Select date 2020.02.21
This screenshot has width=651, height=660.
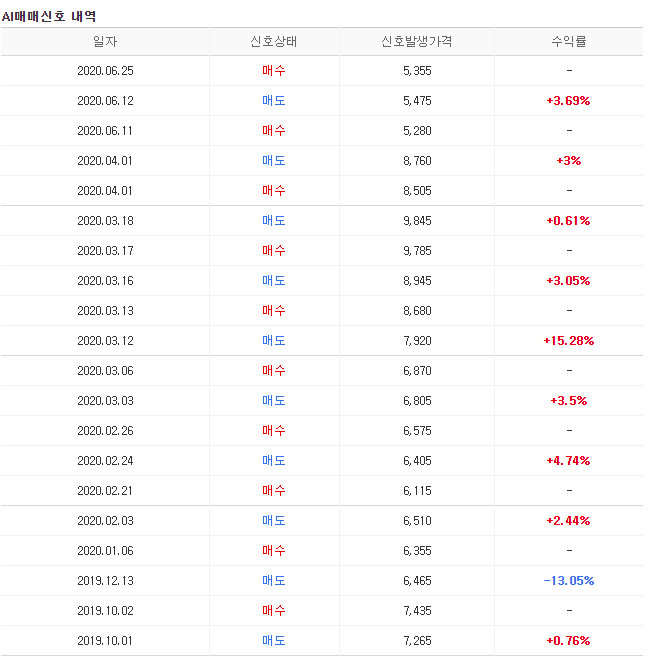(105, 491)
